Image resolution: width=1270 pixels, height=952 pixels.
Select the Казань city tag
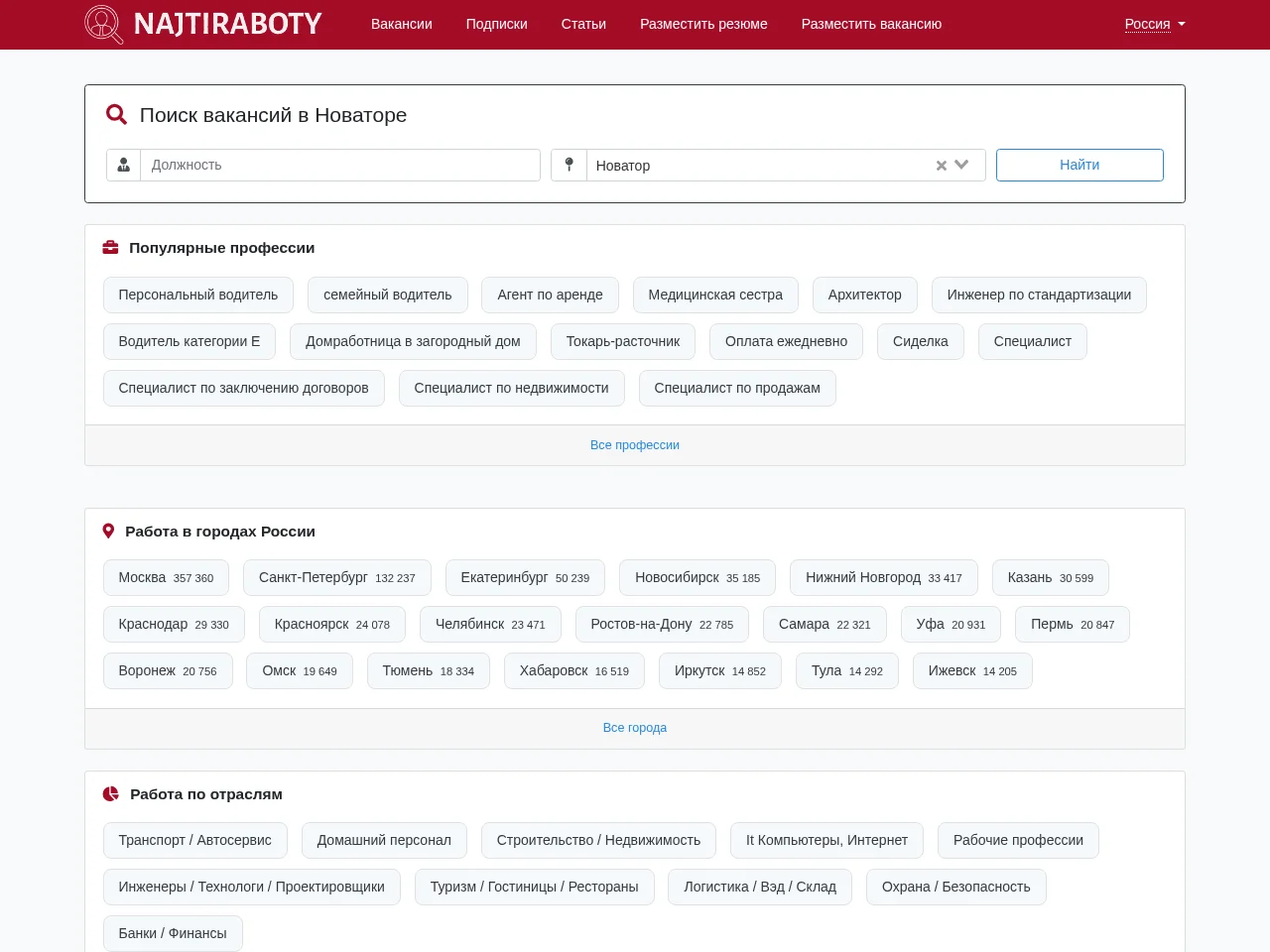tap(1051, 577)
